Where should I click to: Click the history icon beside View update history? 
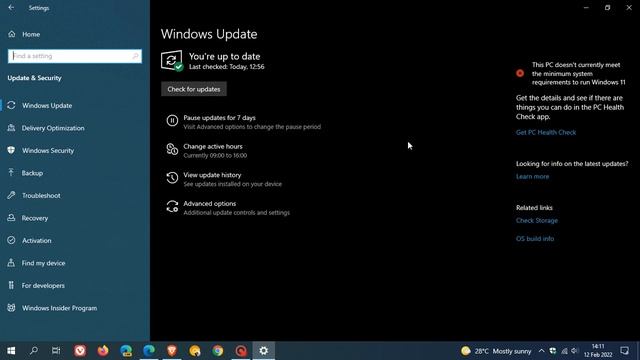[x=172, y=178]
